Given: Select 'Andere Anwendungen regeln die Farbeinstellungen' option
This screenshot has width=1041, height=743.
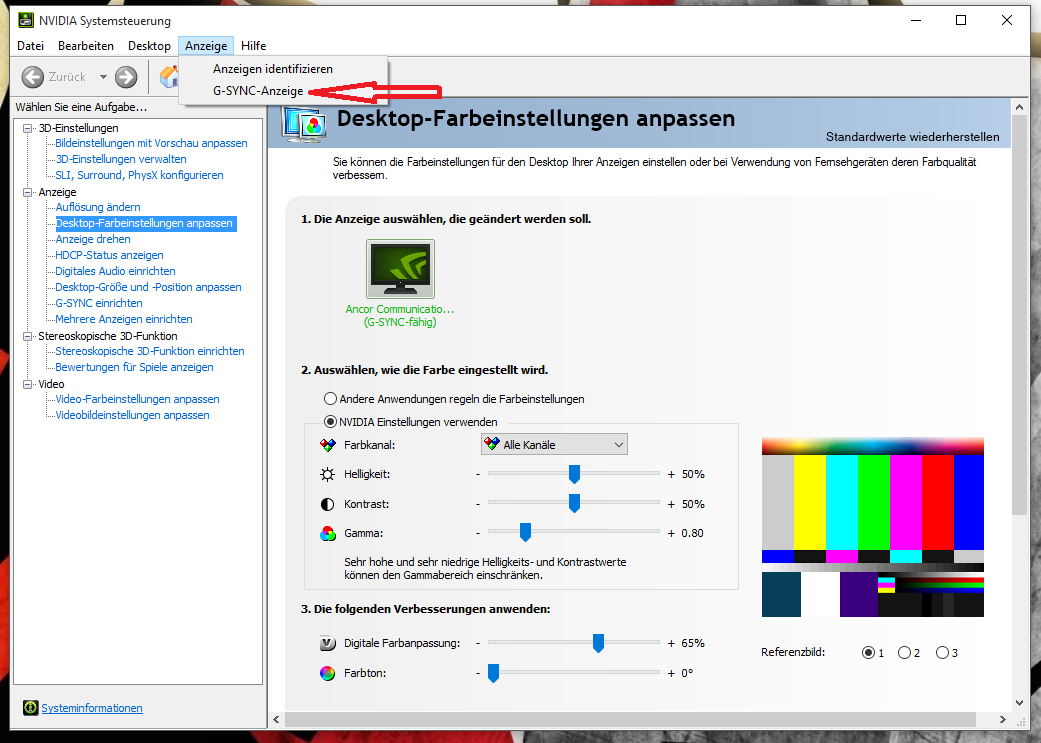Looking at the screenshot, I should [330, 399].
